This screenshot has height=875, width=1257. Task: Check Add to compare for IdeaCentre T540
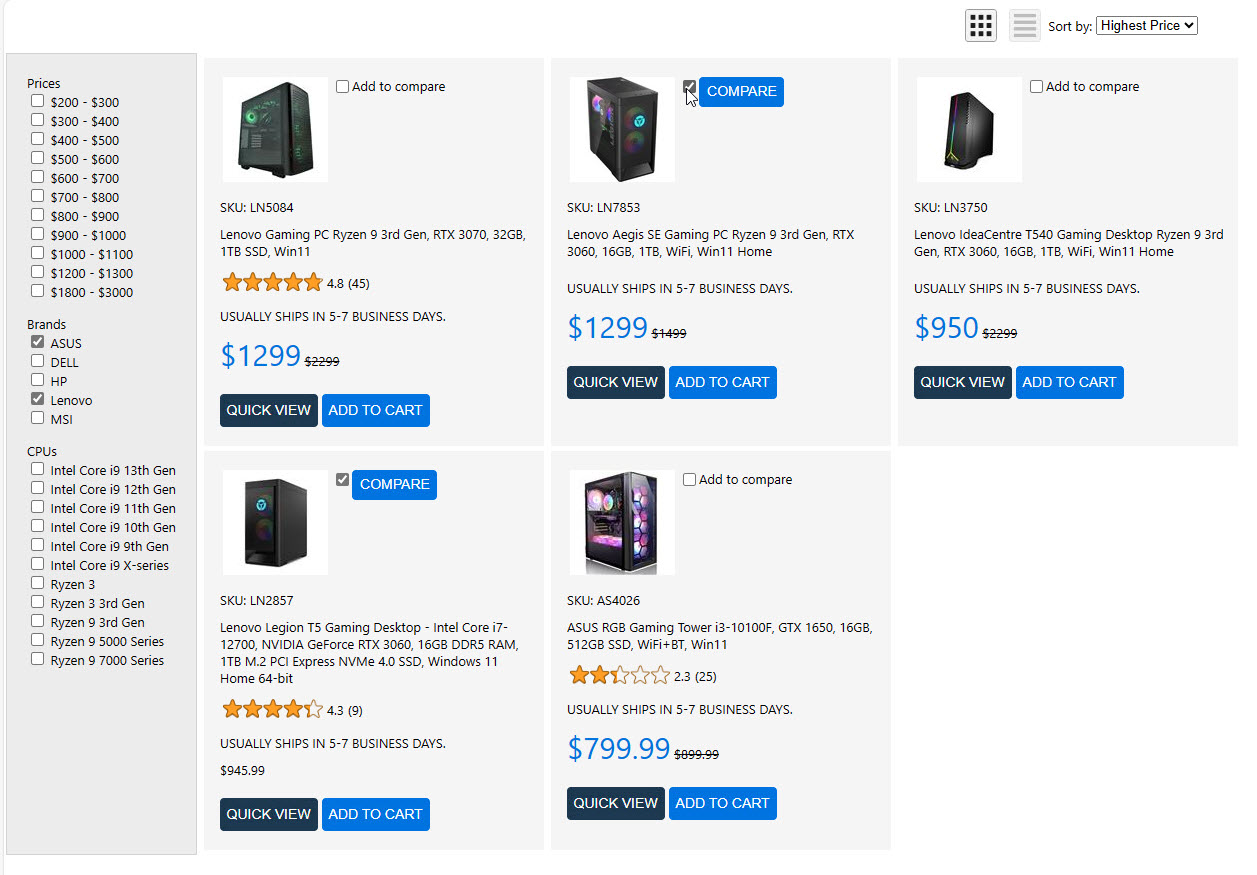pyautogui.click(x=1037, y=87)
